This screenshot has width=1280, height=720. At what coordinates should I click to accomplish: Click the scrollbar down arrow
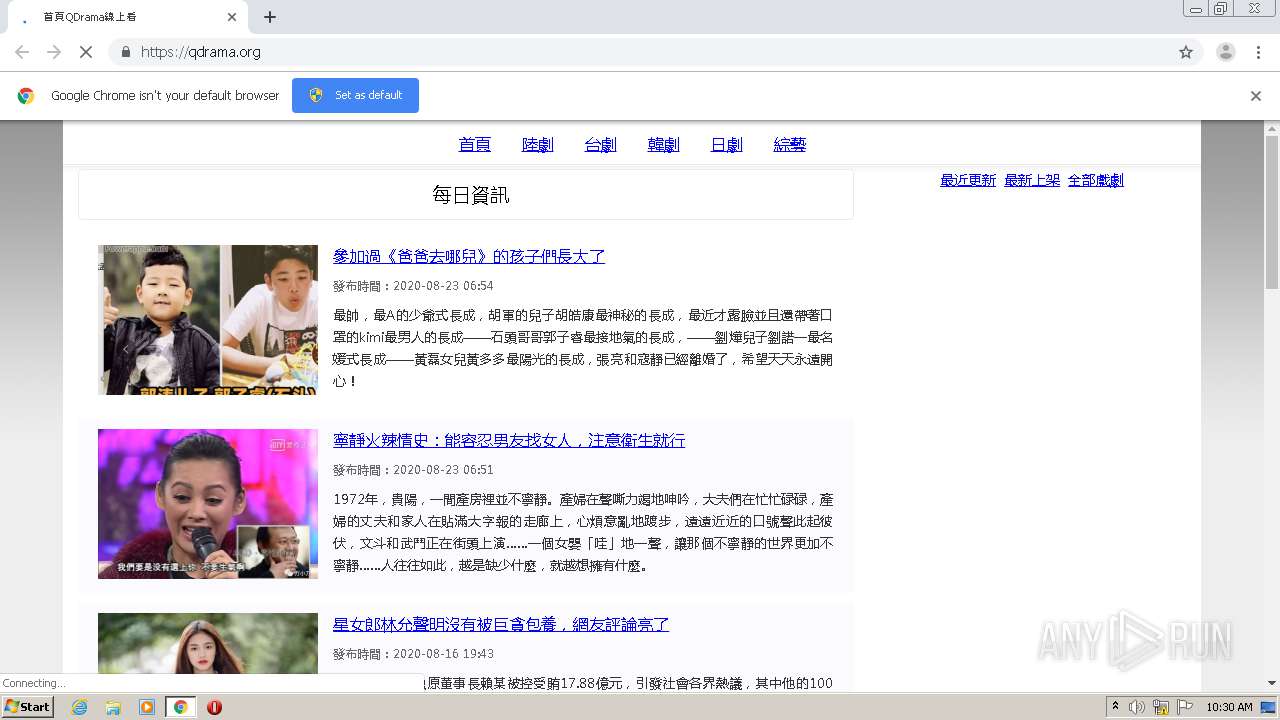[x=1272, y=683]
